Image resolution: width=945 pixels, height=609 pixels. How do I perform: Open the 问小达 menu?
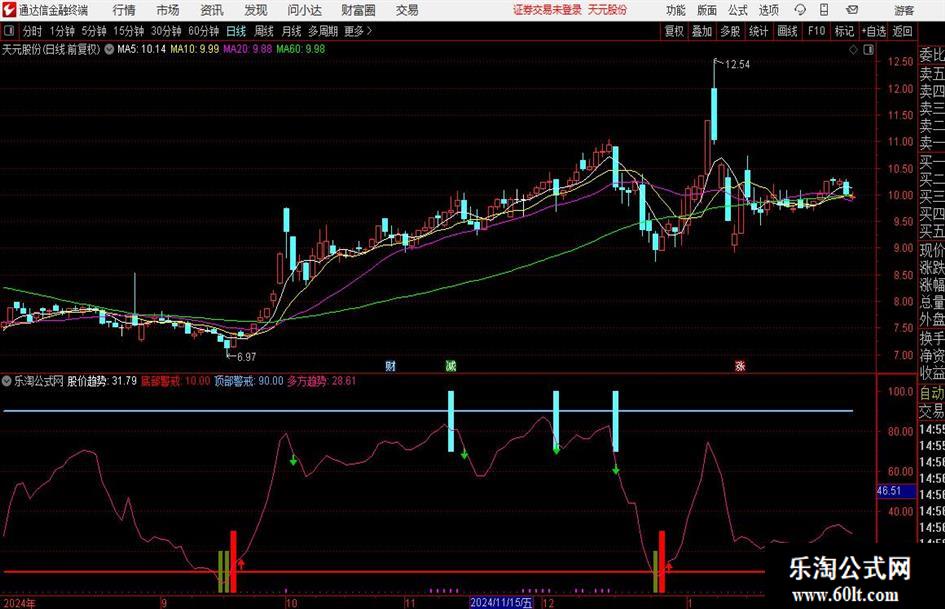pos(304,10)
